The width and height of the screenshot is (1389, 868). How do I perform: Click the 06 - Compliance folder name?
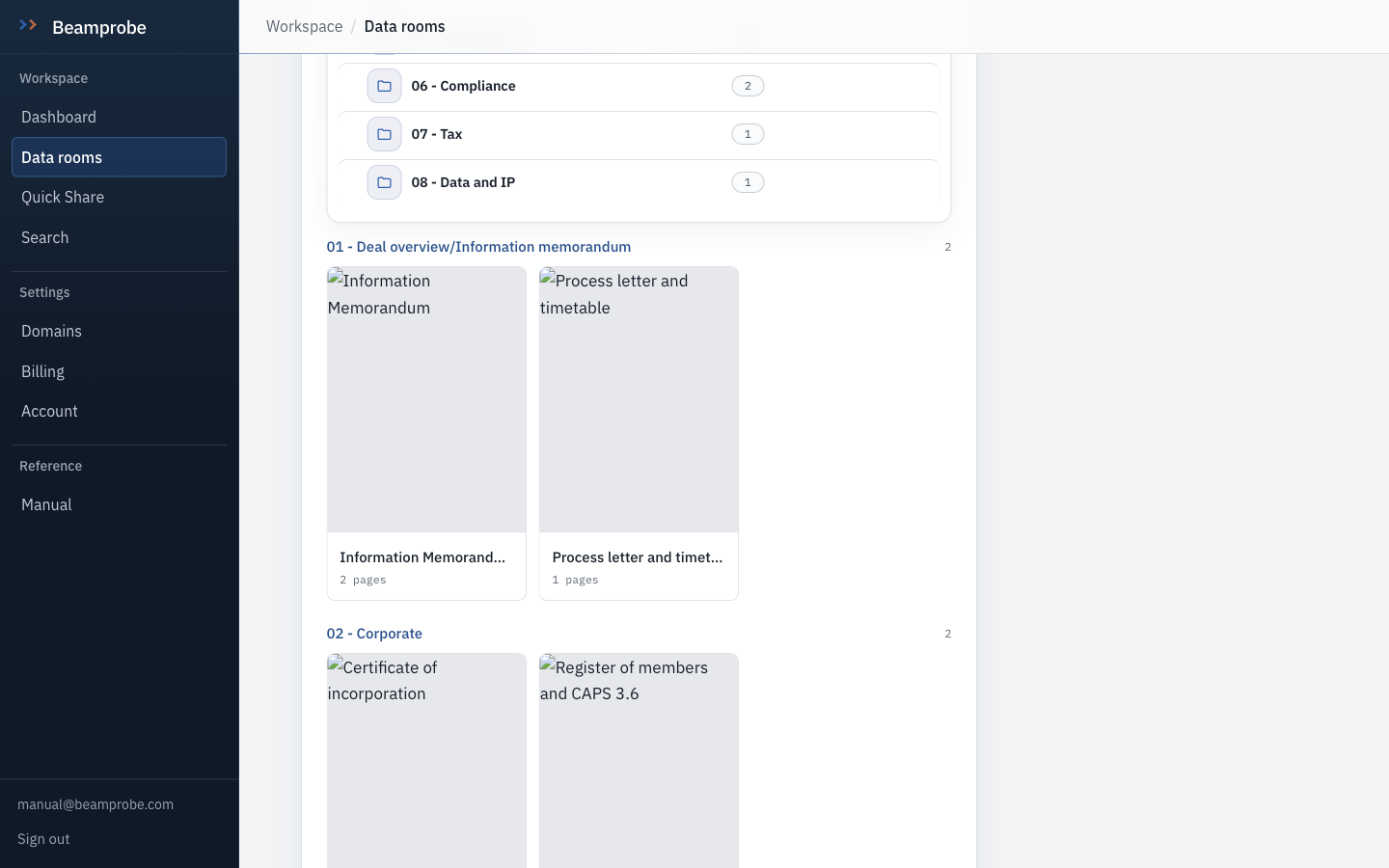tap(463, 86)
